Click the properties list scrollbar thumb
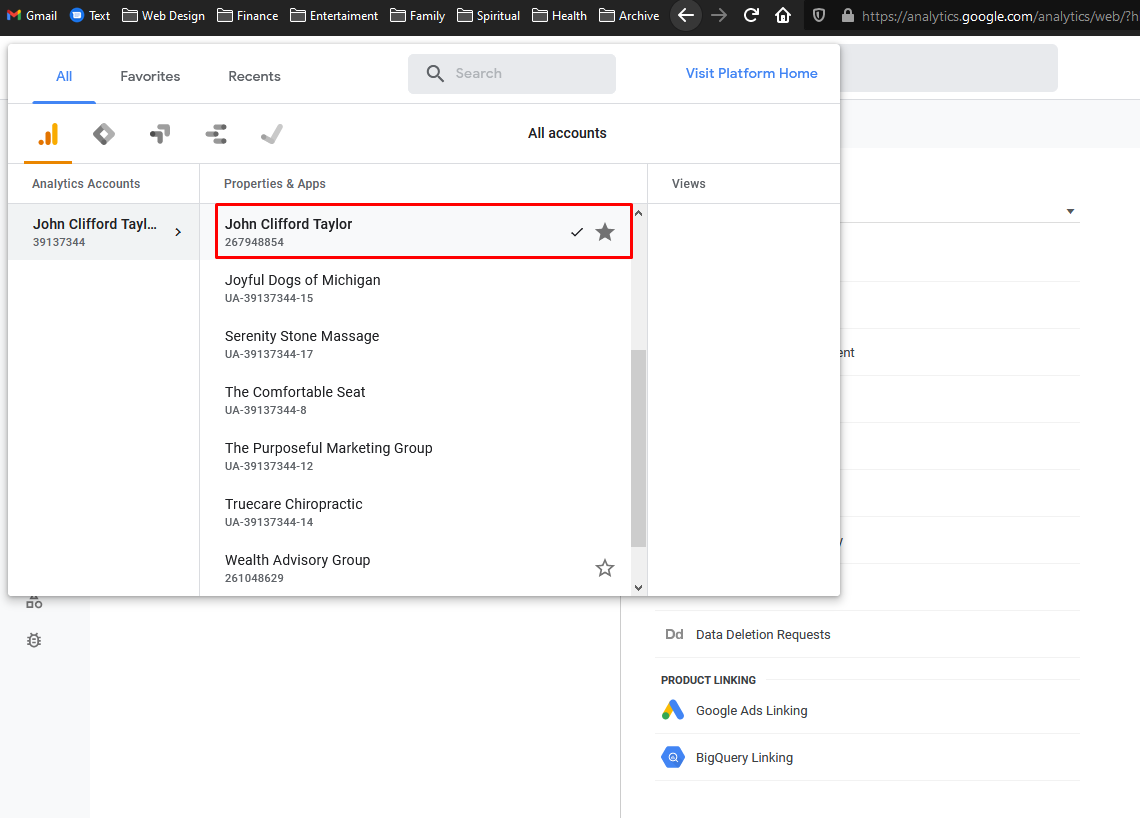Screen dimensions: 1140x818 pos(638,448)
